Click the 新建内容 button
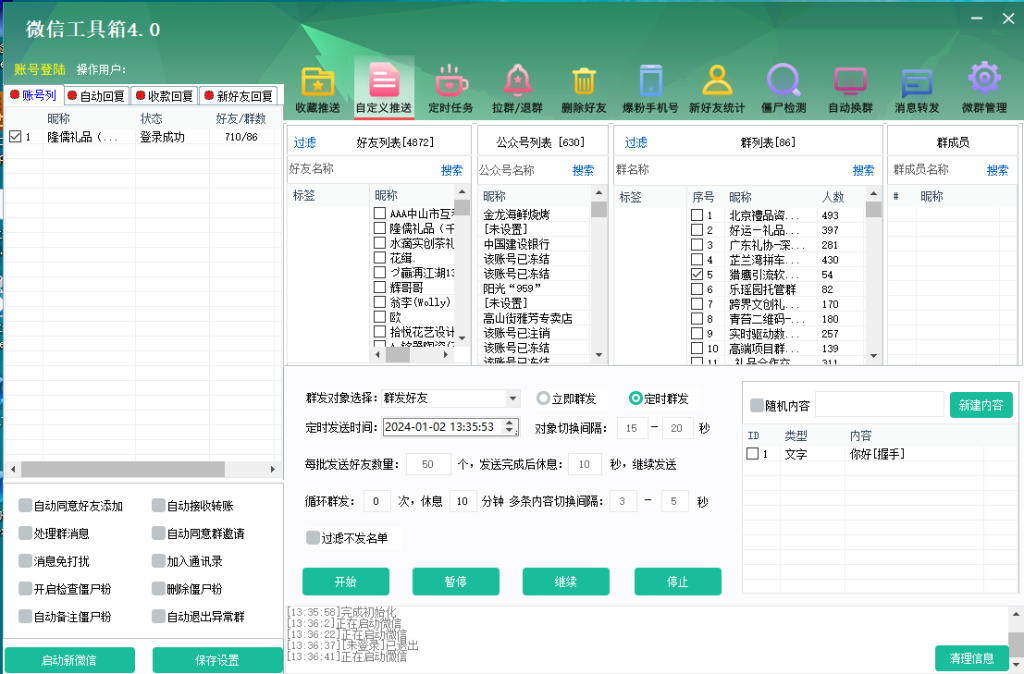Viewport: 1024px width, 674px height. point(980,405)
